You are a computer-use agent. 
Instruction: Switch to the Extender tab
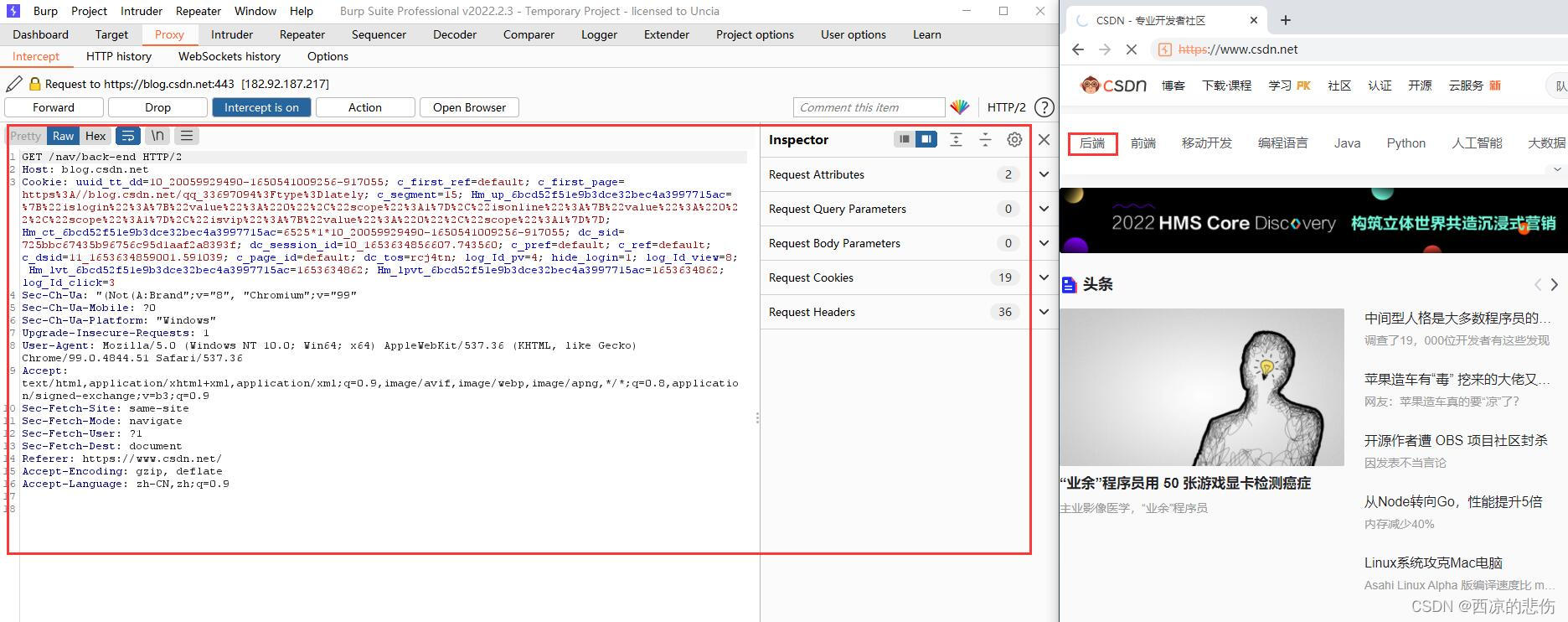(x=667, y=34)
